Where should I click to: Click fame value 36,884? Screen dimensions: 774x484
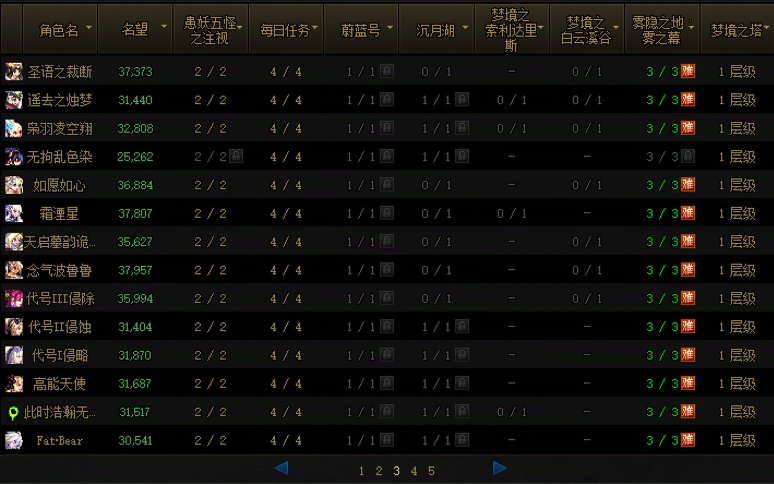[135, 186]
